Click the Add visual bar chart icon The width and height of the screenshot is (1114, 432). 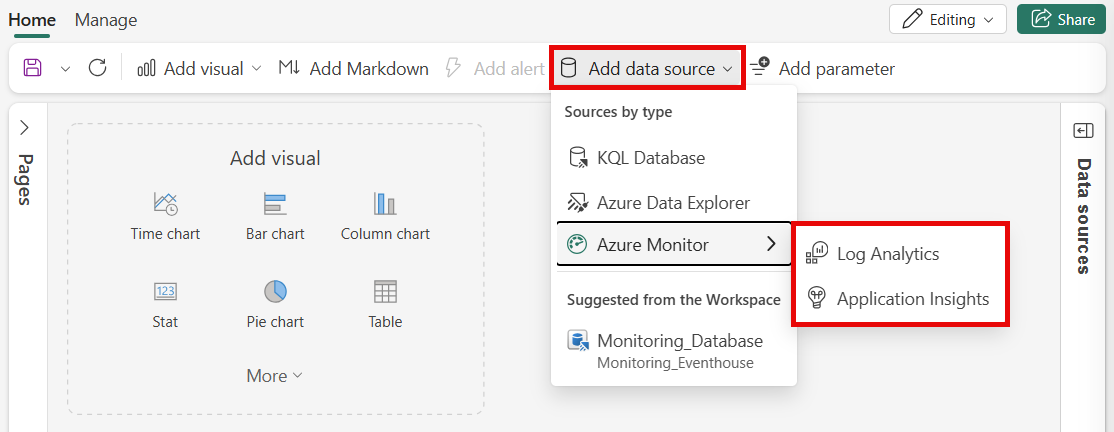pyautogui.click(x=146, y=68)
